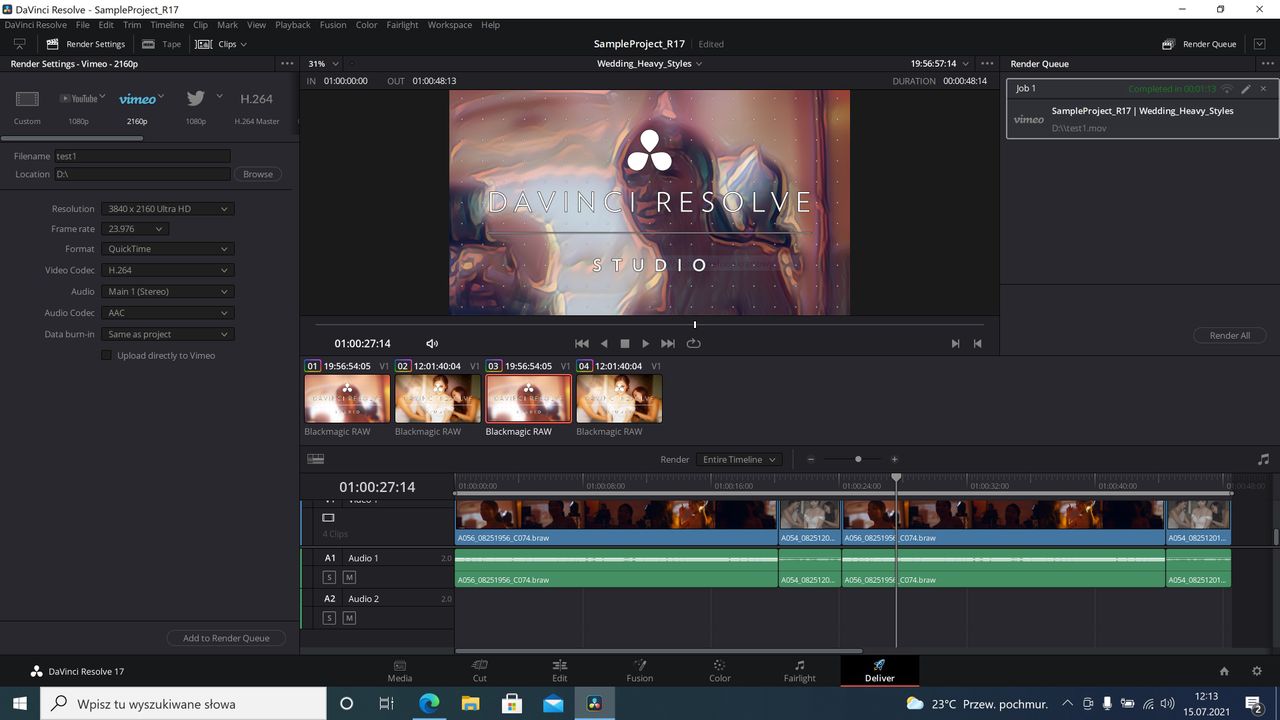Screen dimensions: 1280x720
Task: Mute the Audio 1 track
Action: click(x=349, y=577)
